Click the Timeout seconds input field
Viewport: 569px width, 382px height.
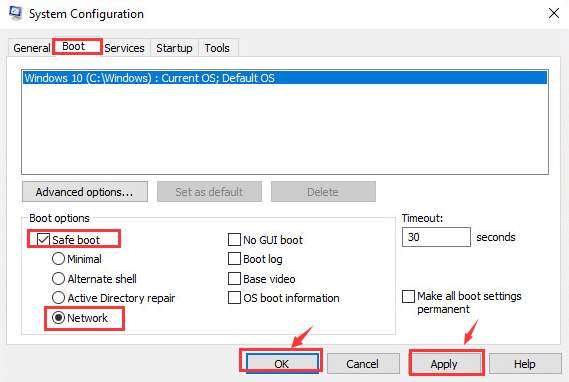click(x=436, y=237)
